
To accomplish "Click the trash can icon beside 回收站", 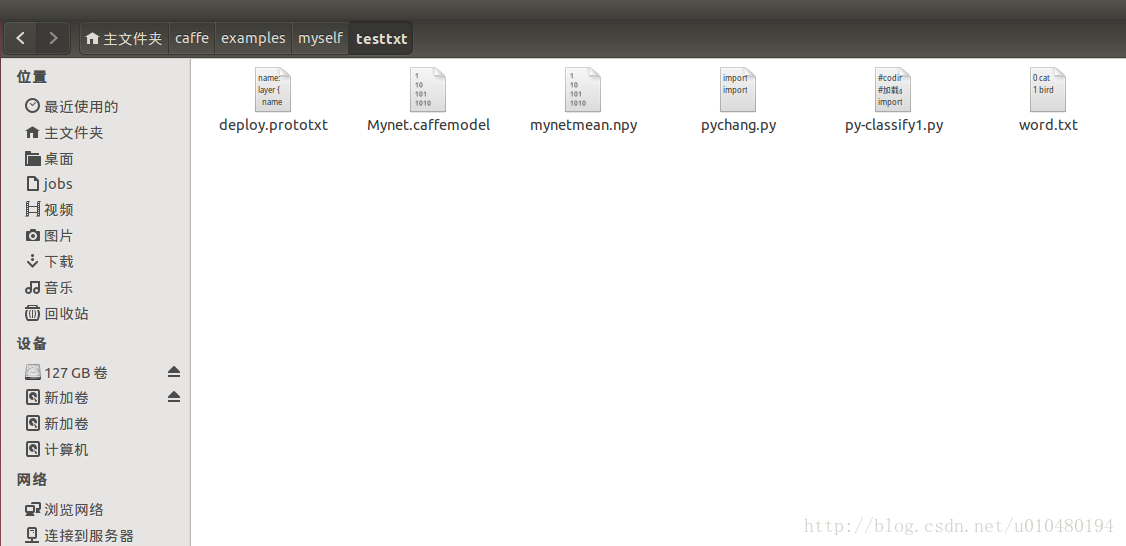I will click(x=32, y=313).
